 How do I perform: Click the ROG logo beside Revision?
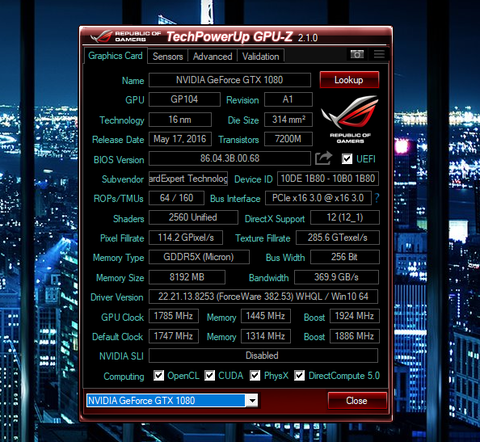coord(350,120)
